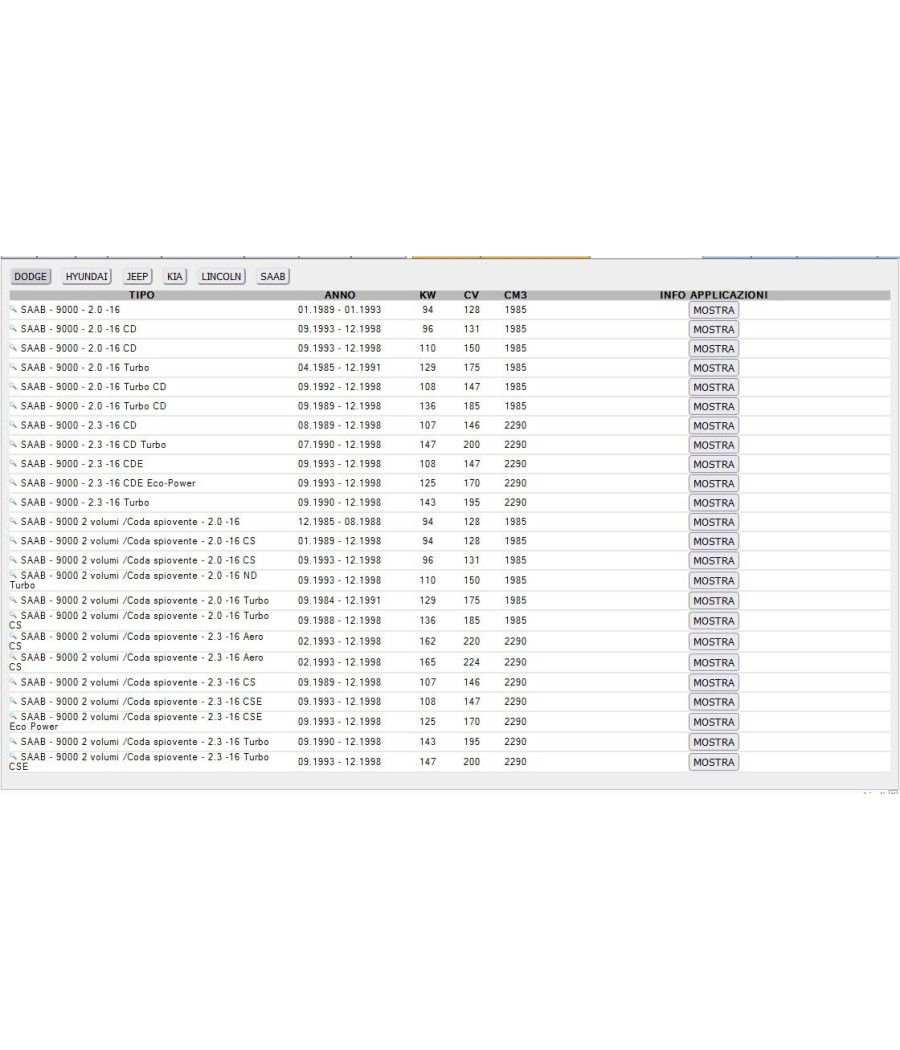Click MOSTRA for 2.3 -16 Aero CS 224 CV
Viewport: 900px width, 1050px height.
pyautogui.click(x=714, y=662)
